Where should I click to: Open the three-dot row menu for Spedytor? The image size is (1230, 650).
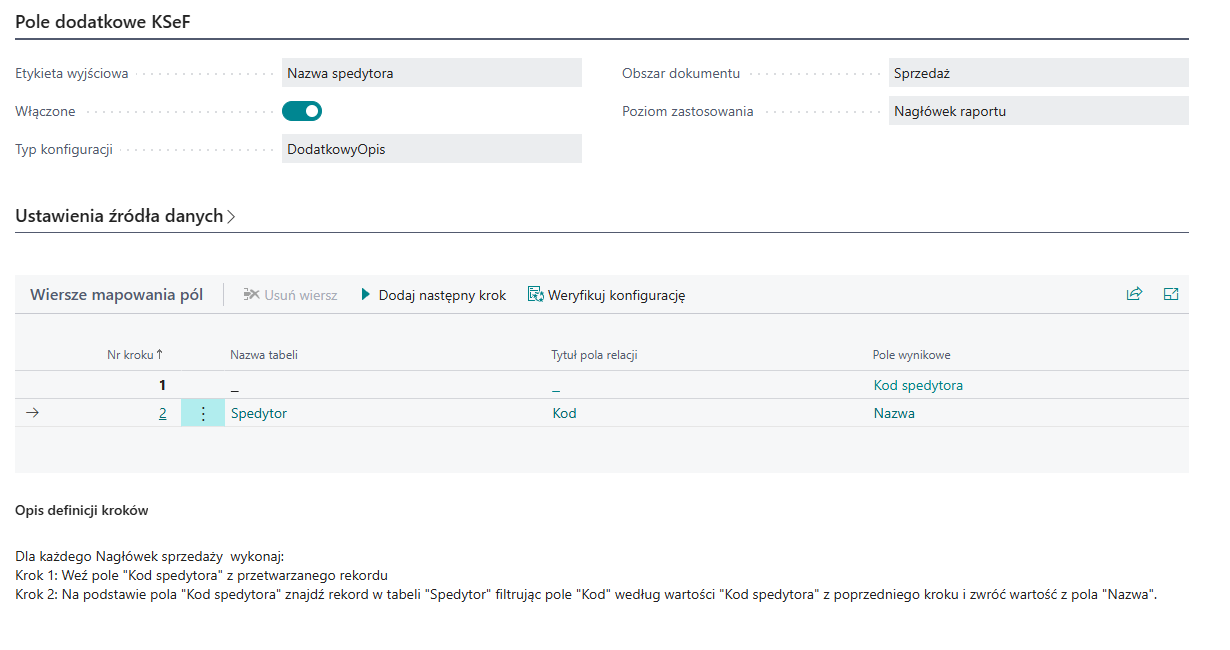(203, 413)
